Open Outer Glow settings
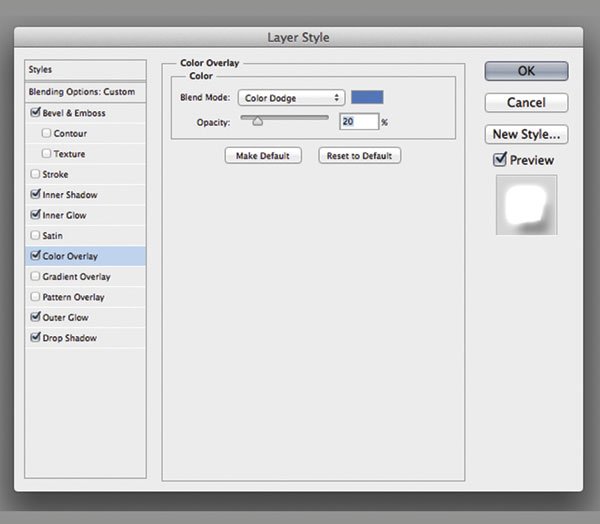 [65, 318]
